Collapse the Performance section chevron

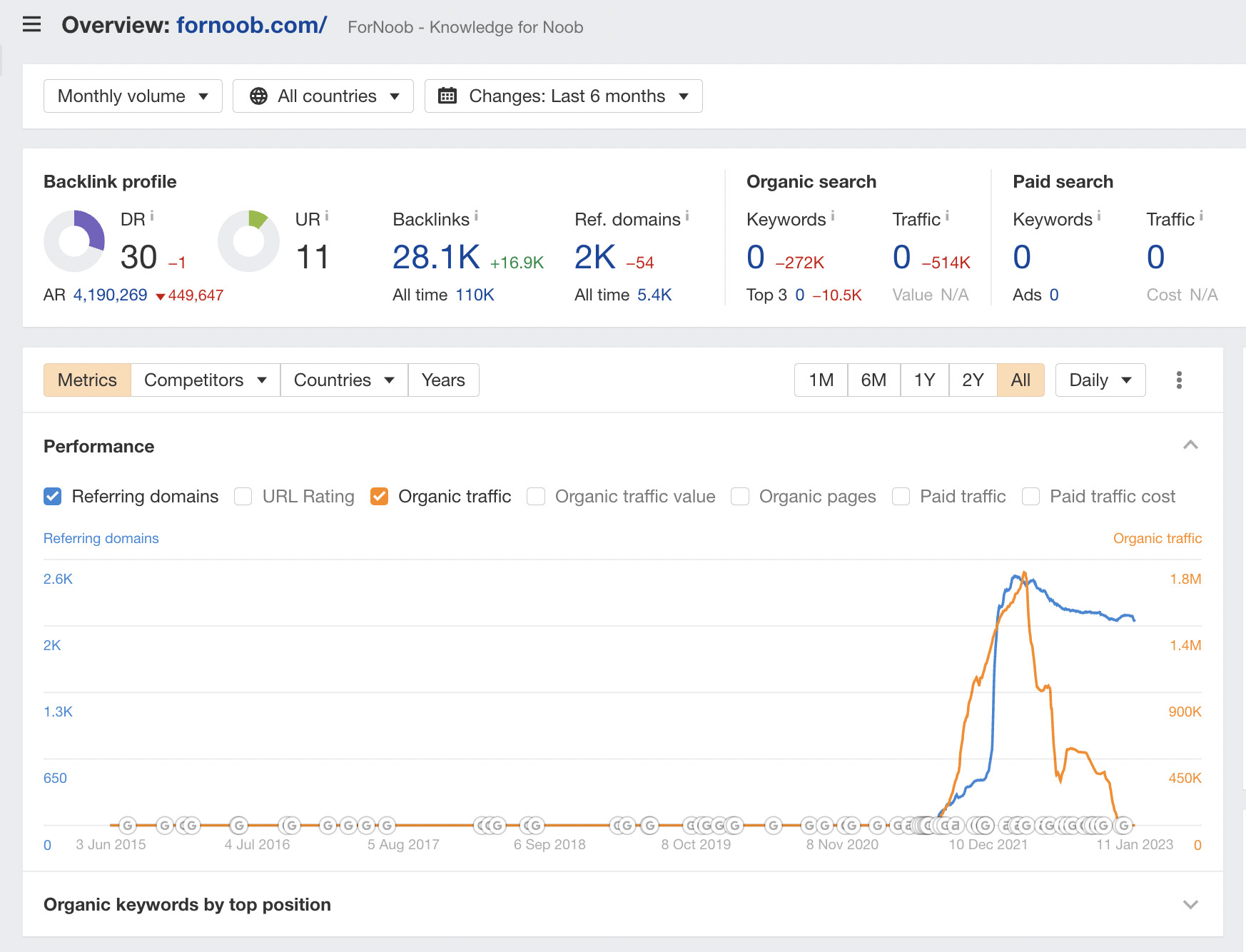point(1190,445)
